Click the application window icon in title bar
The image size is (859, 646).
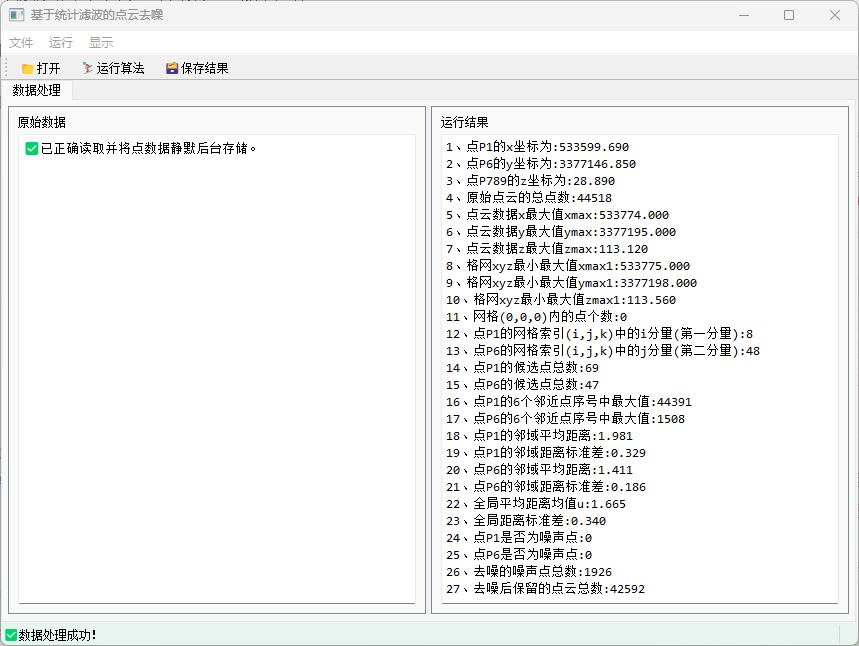click(x=16, y=15)
